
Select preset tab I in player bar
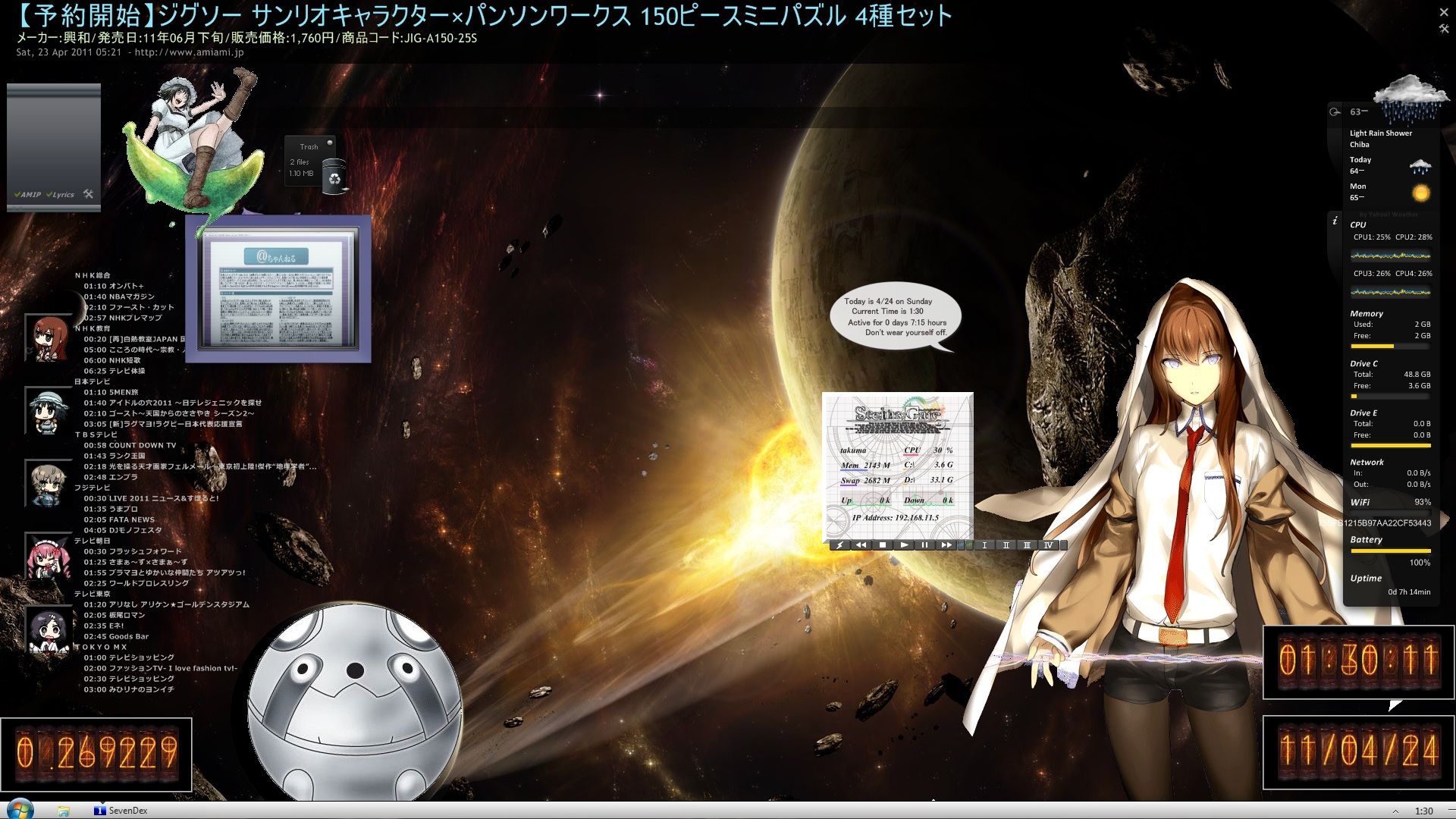984,545
